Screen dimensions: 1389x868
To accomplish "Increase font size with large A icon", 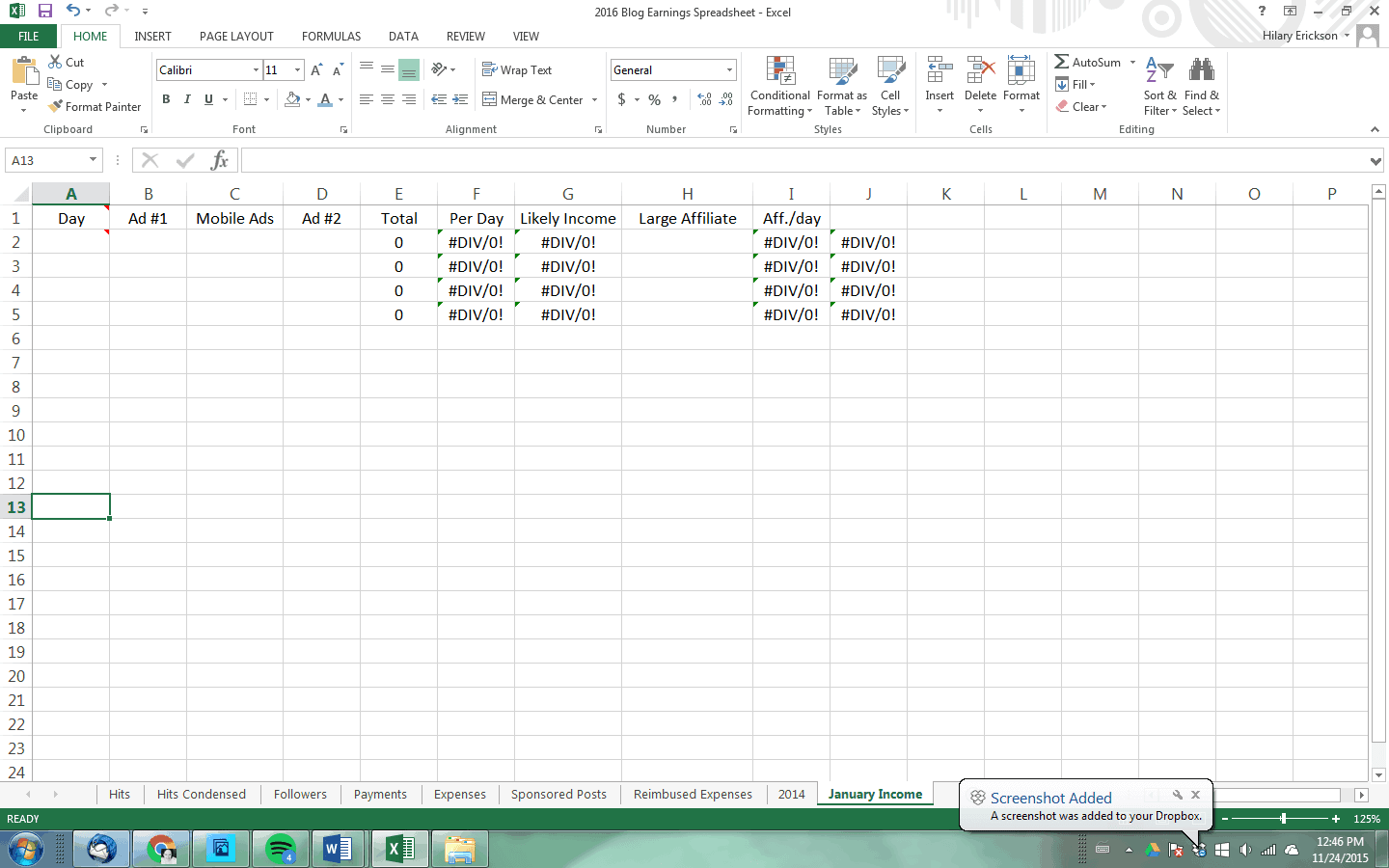I will (x=316, y=69).
